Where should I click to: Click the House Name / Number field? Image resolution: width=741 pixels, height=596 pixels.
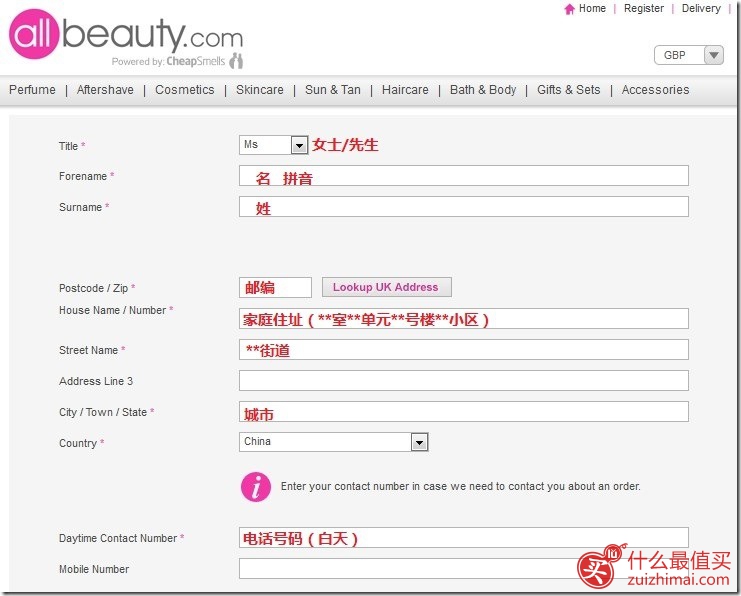[x=464, y=319]
